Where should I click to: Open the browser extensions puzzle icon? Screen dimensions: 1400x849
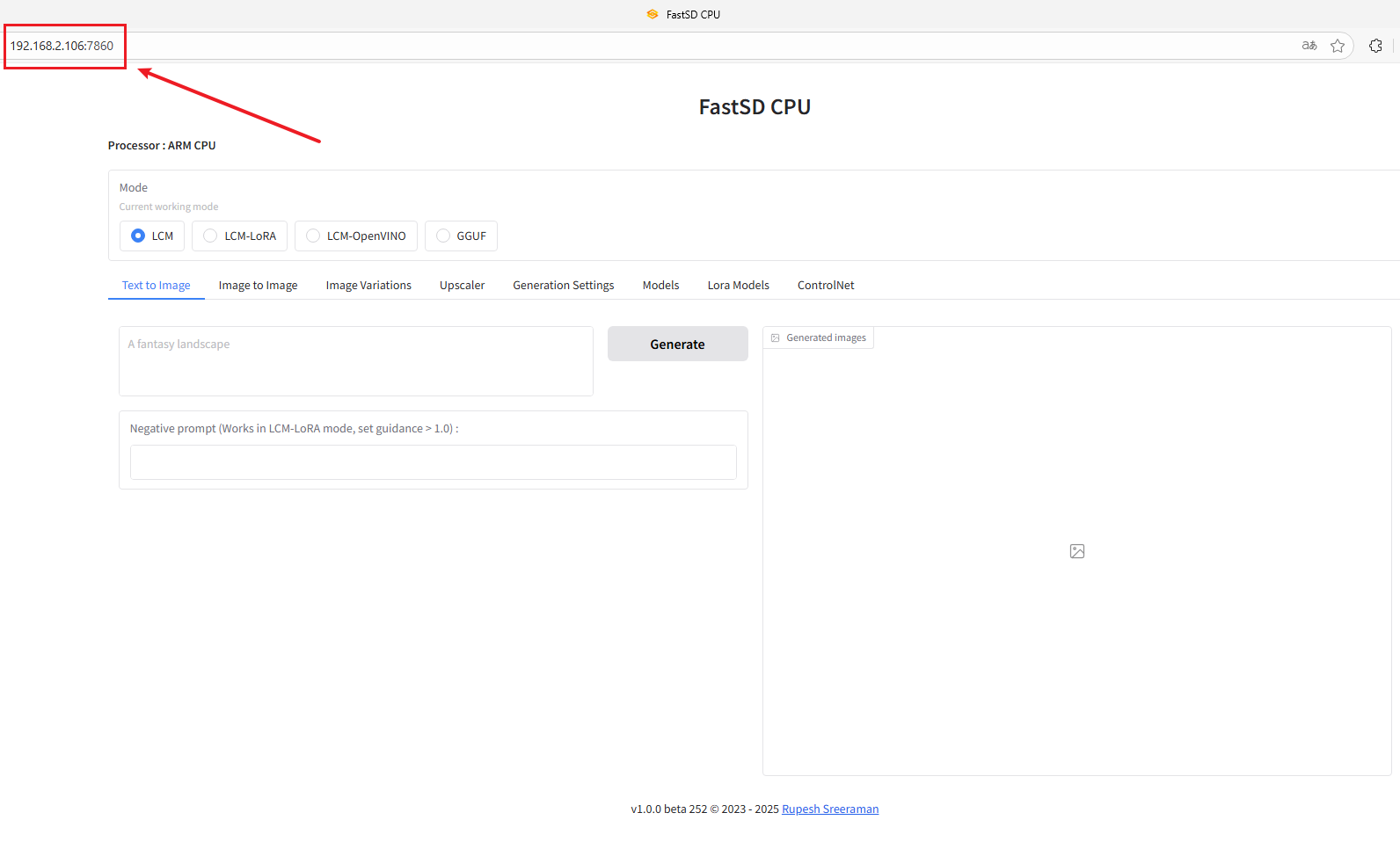1375,46
